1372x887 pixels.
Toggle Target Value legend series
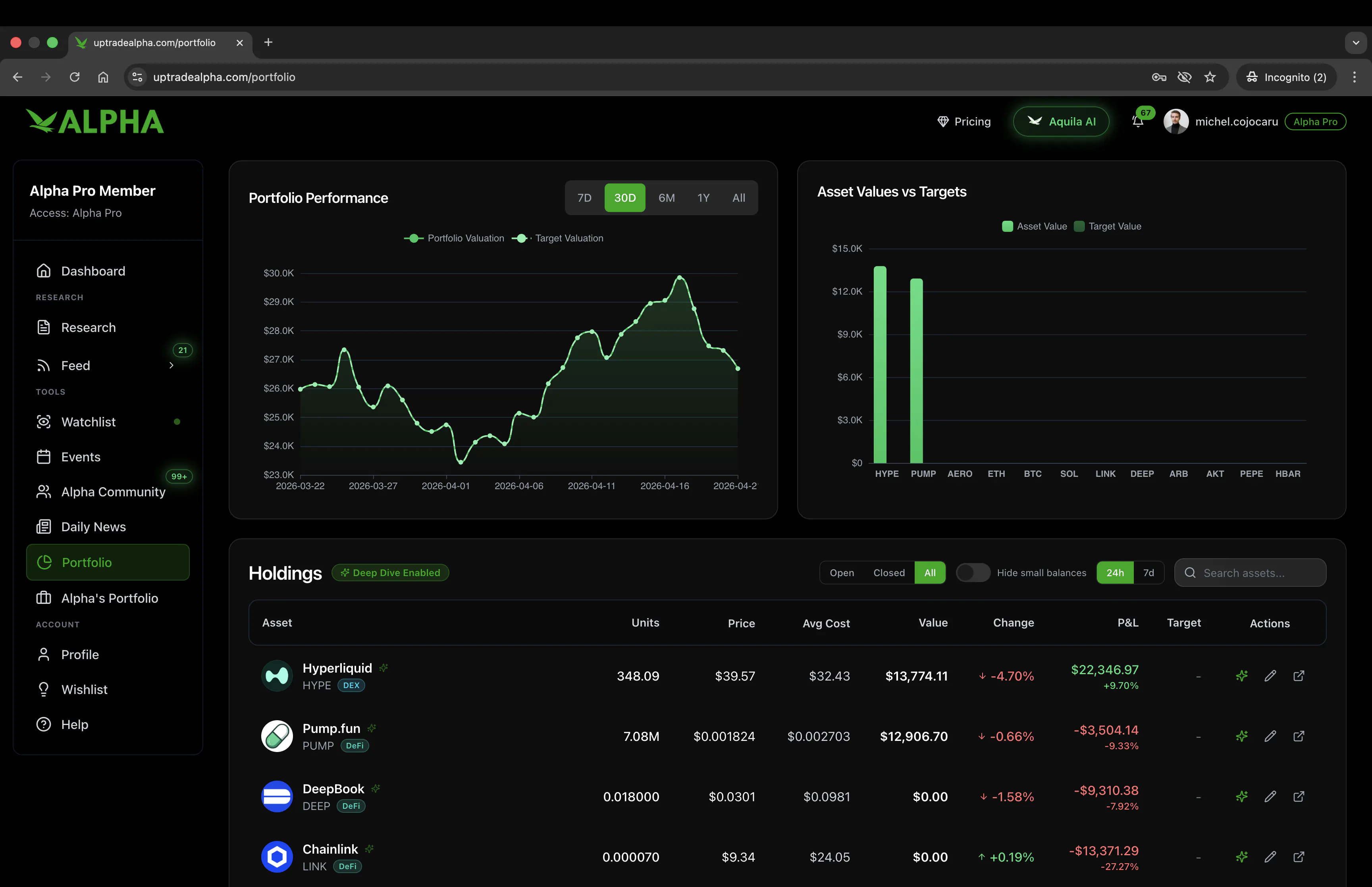click(1108, 226)
